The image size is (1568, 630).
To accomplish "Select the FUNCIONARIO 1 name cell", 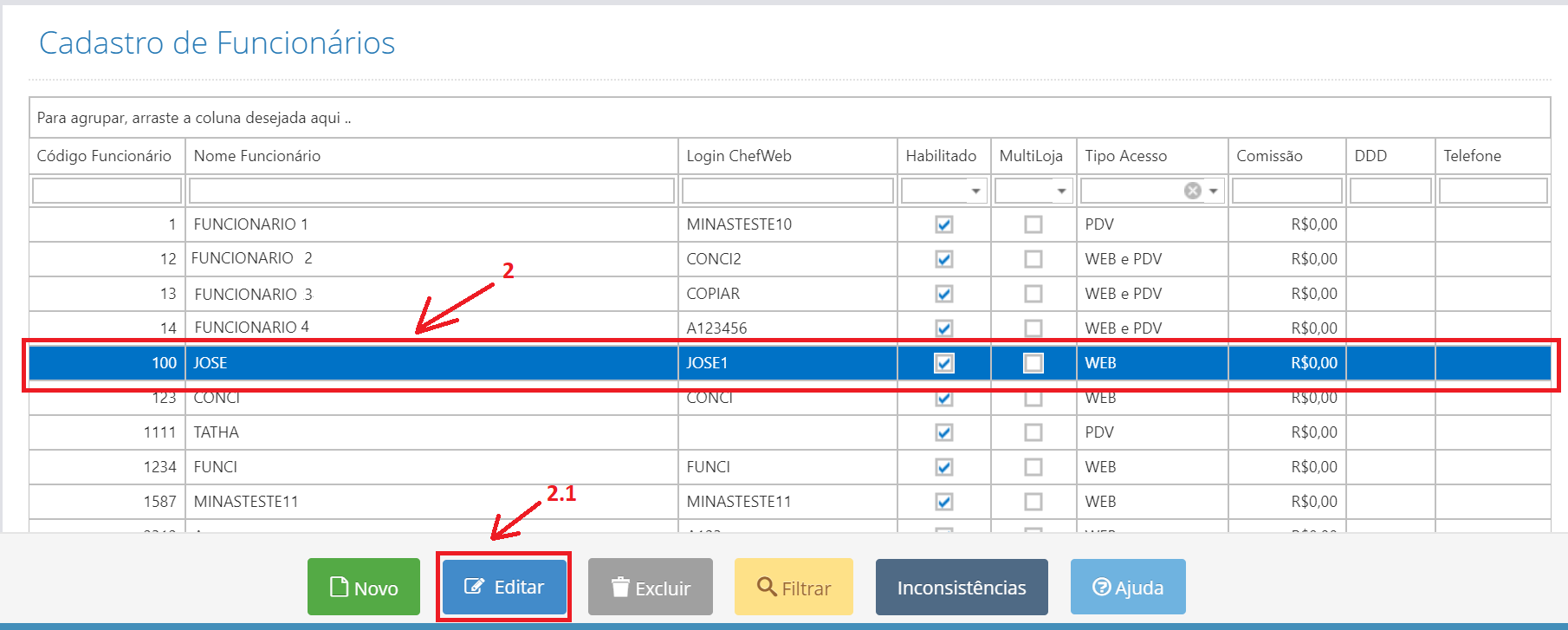I will 431,224.
